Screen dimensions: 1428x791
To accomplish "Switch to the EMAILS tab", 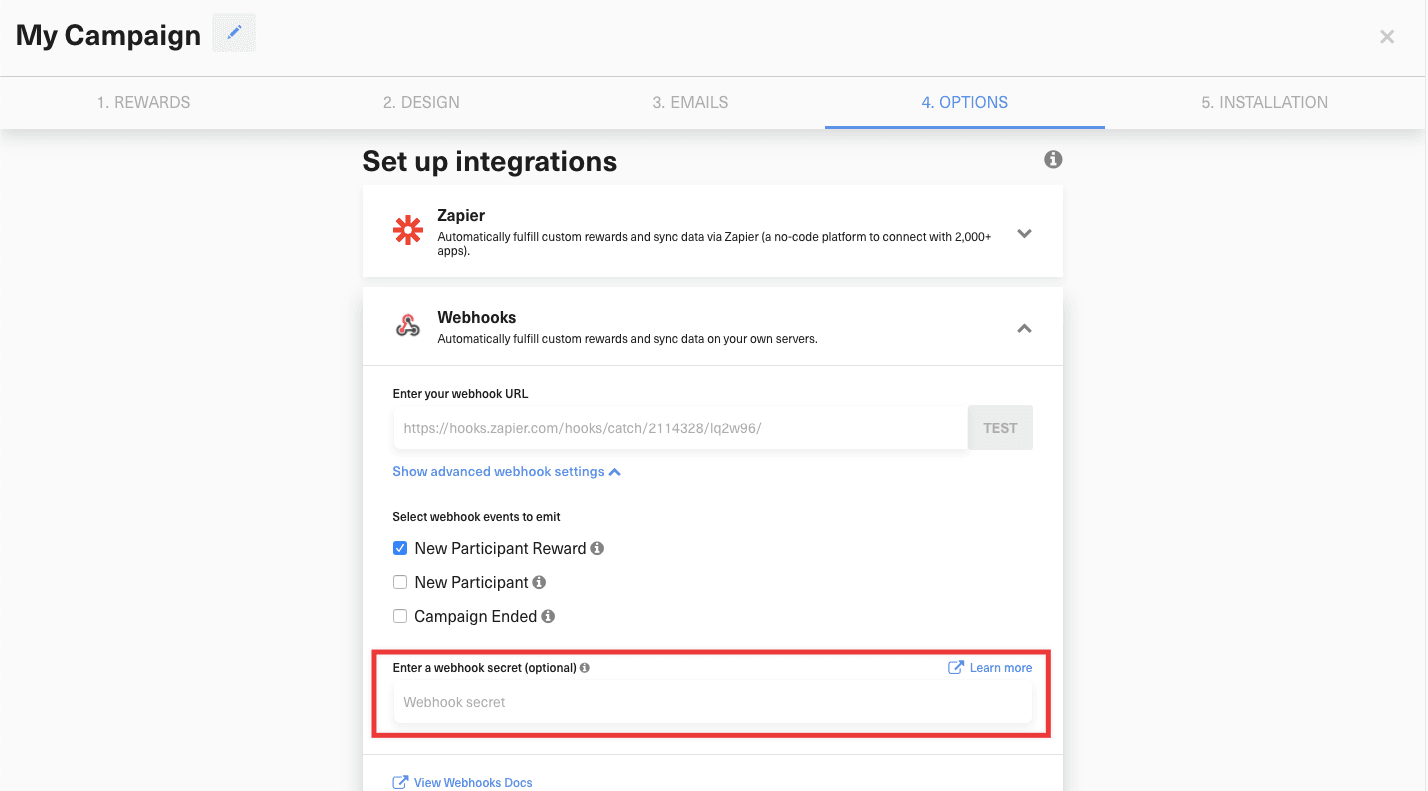I will [690, 102].
